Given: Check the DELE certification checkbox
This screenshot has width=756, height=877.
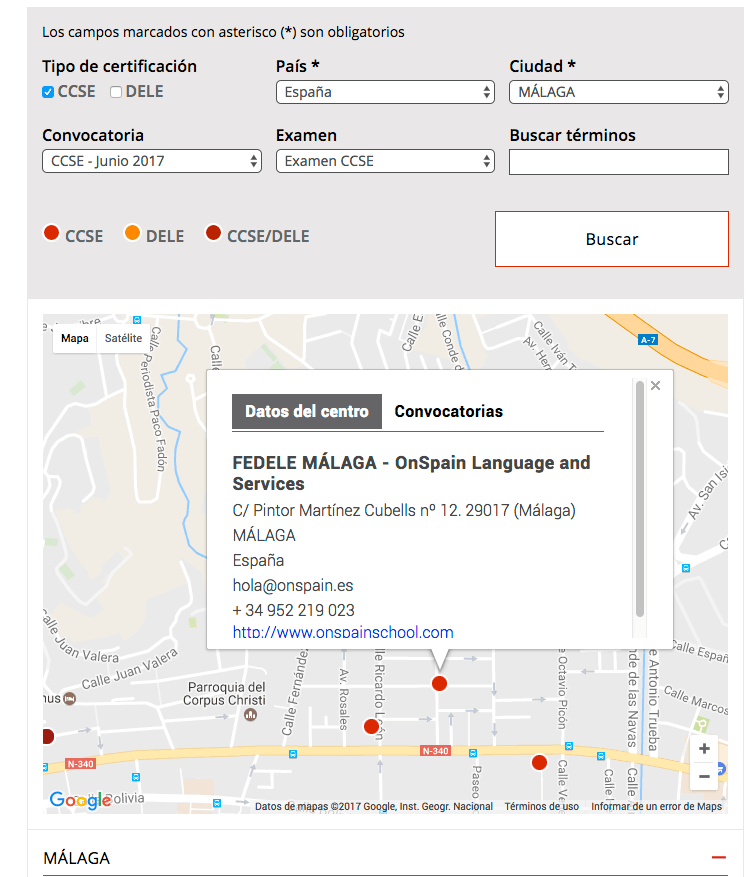Looking at the screenshot, I should 116,92.
